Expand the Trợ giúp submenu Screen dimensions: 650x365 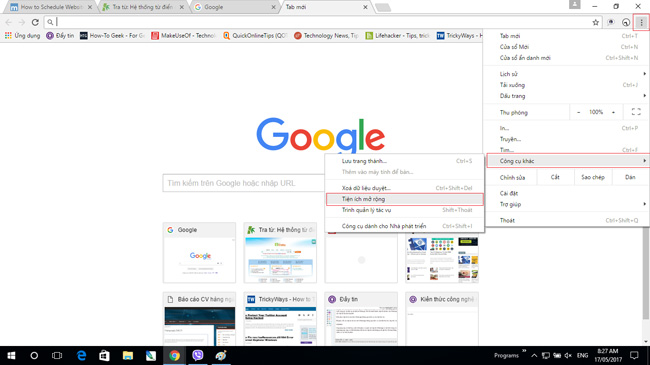[566, 204]
